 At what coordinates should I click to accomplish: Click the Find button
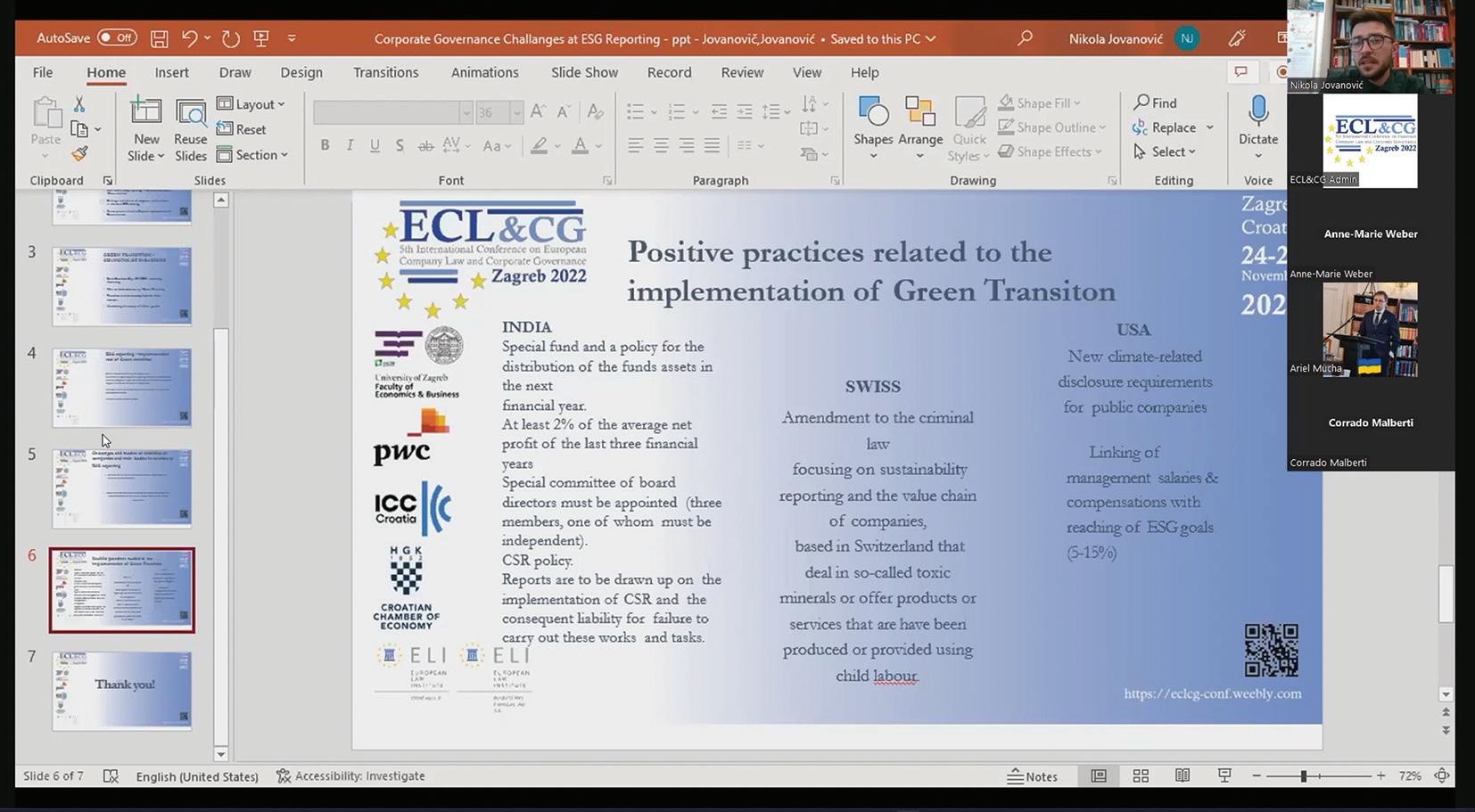pos(1155,103)
